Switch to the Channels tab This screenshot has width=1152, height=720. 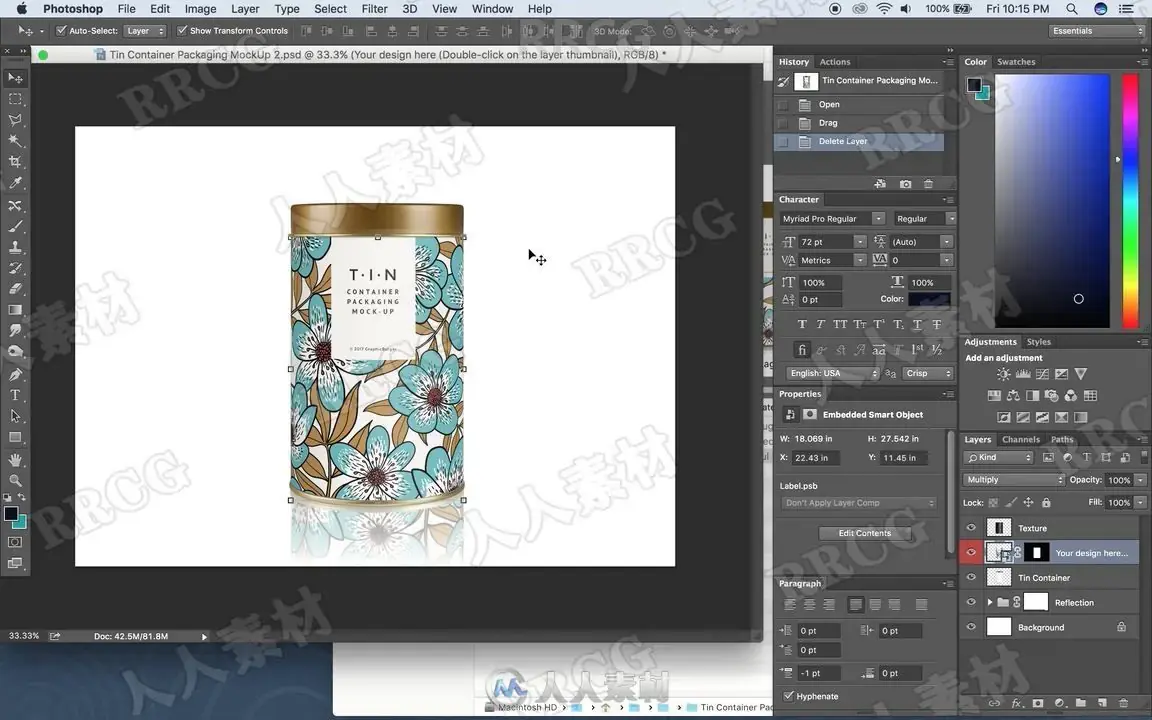(1020, 439)
